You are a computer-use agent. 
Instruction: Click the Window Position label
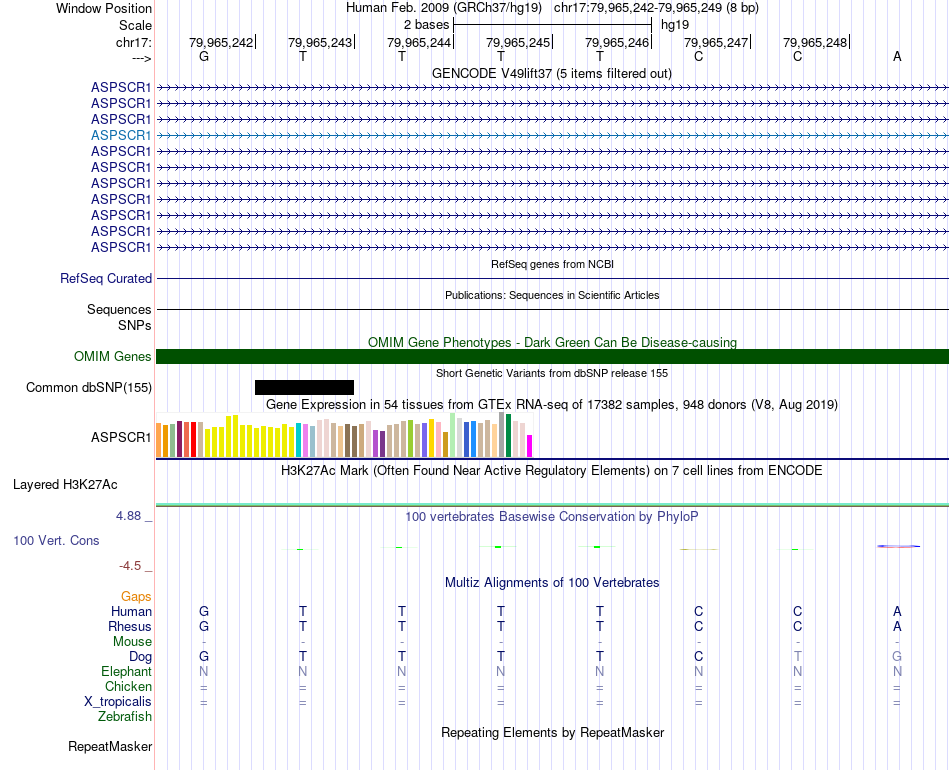click(x=104, y=8)
